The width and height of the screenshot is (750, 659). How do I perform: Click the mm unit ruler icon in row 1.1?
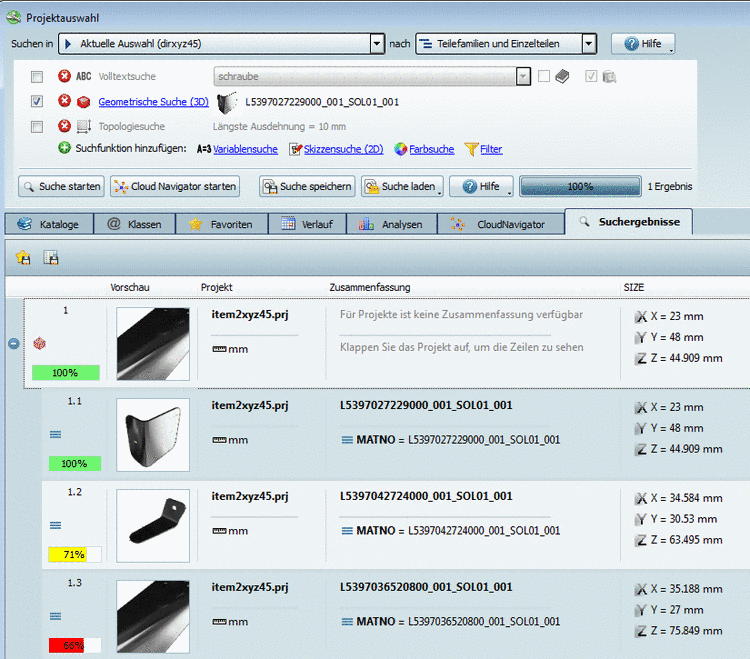coord(219,440)
